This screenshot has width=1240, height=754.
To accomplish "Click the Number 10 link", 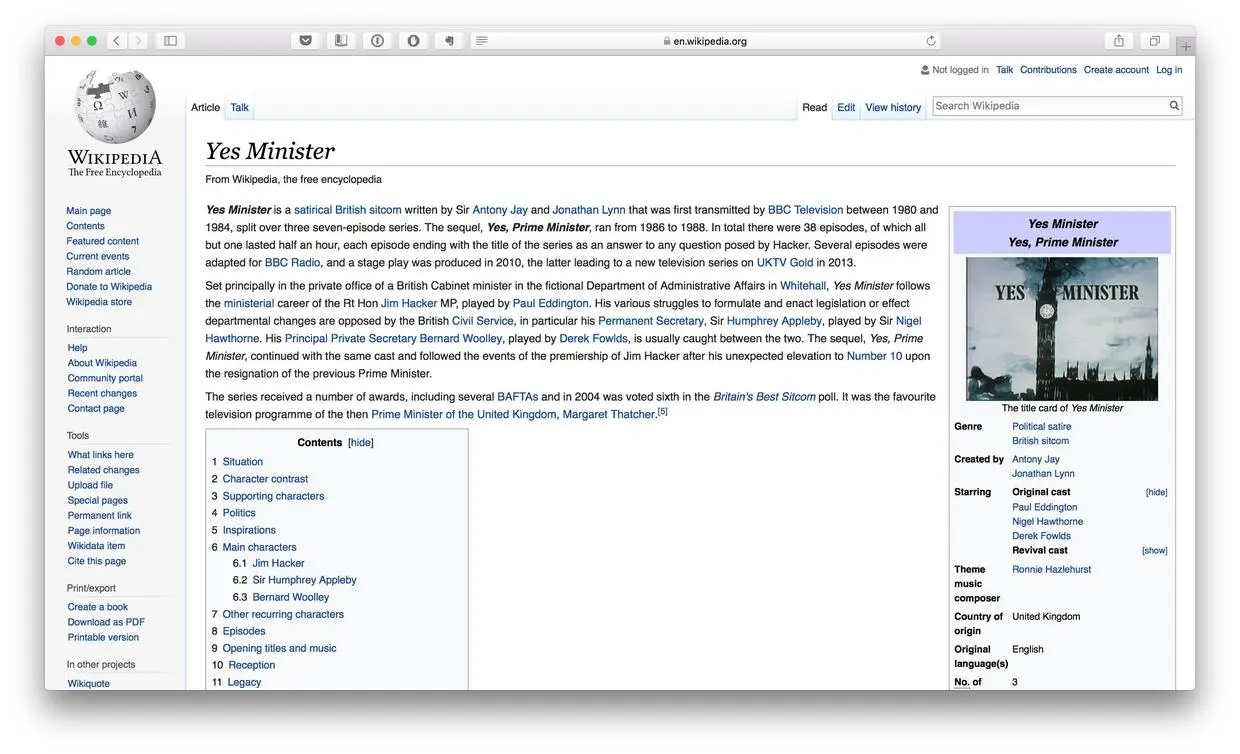I will pos(874,356).
